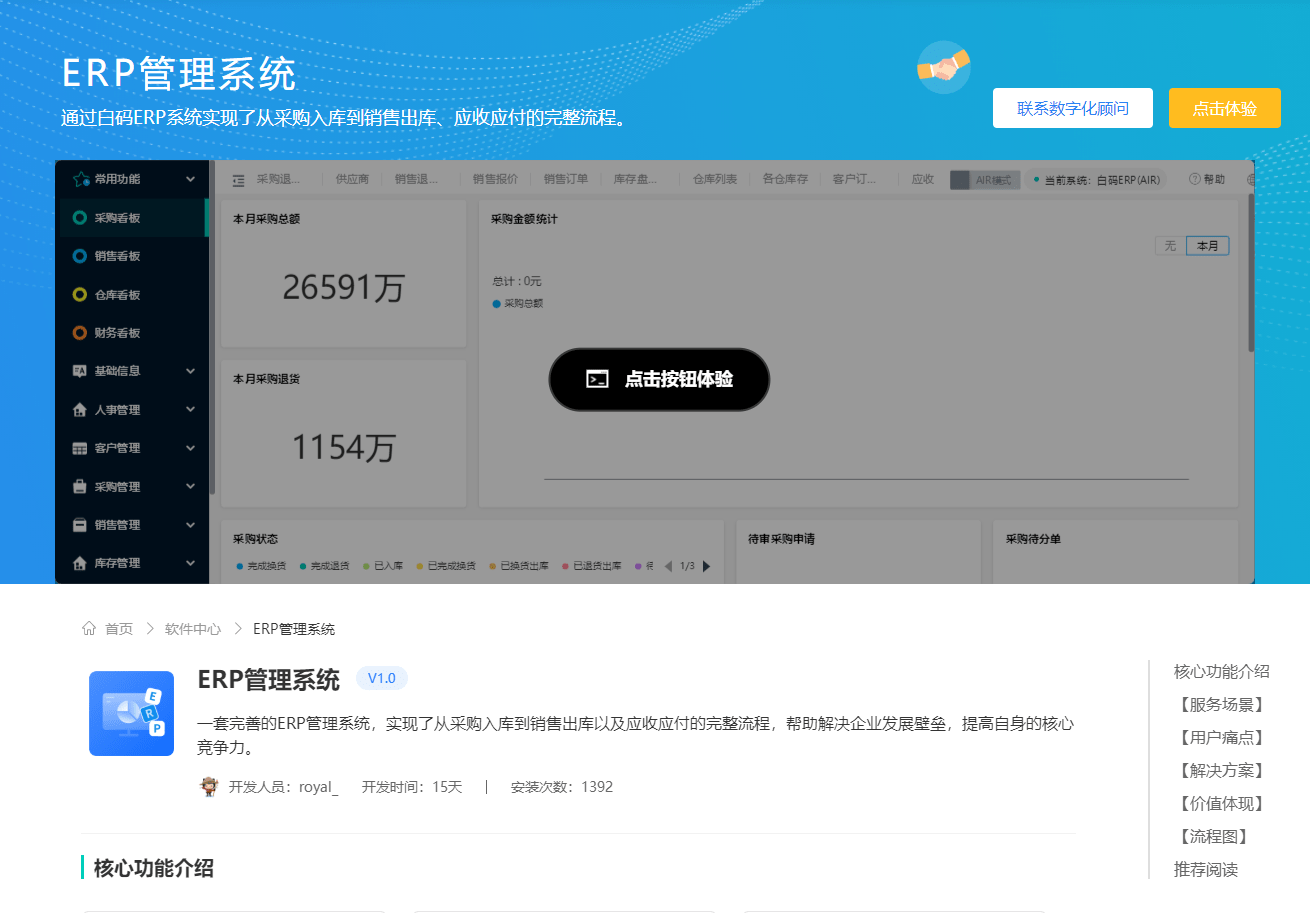Jump to the 【解决方案】 section
Image resolution: width=1310 pixels, height=913 pixels.
[x=1222, y=770]
